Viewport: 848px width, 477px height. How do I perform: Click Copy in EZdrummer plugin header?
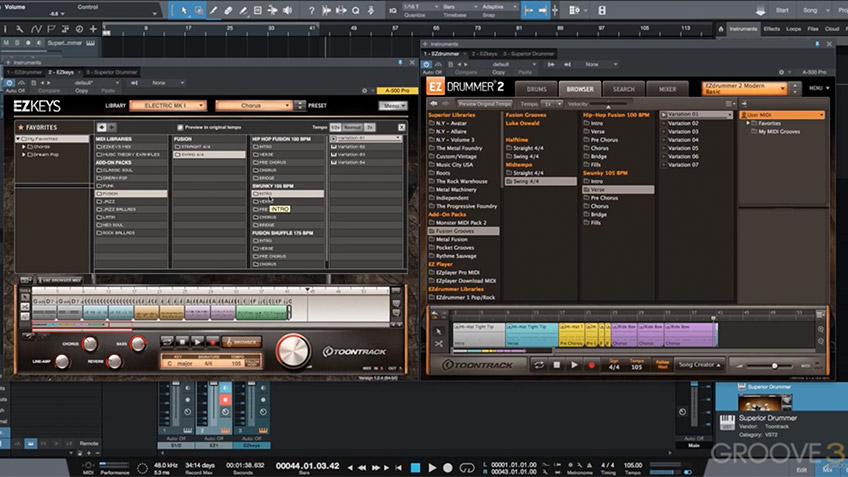499,72
